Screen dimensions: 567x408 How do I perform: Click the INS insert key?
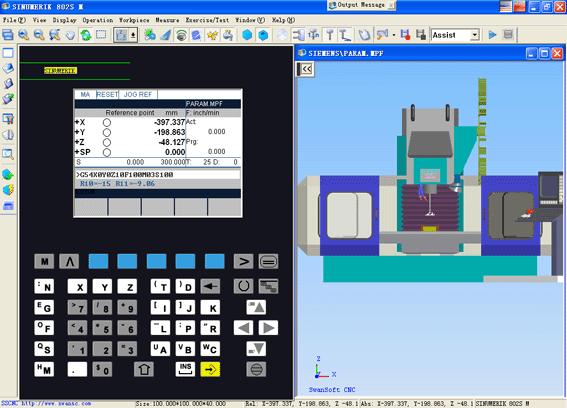[x=185, y=369]
